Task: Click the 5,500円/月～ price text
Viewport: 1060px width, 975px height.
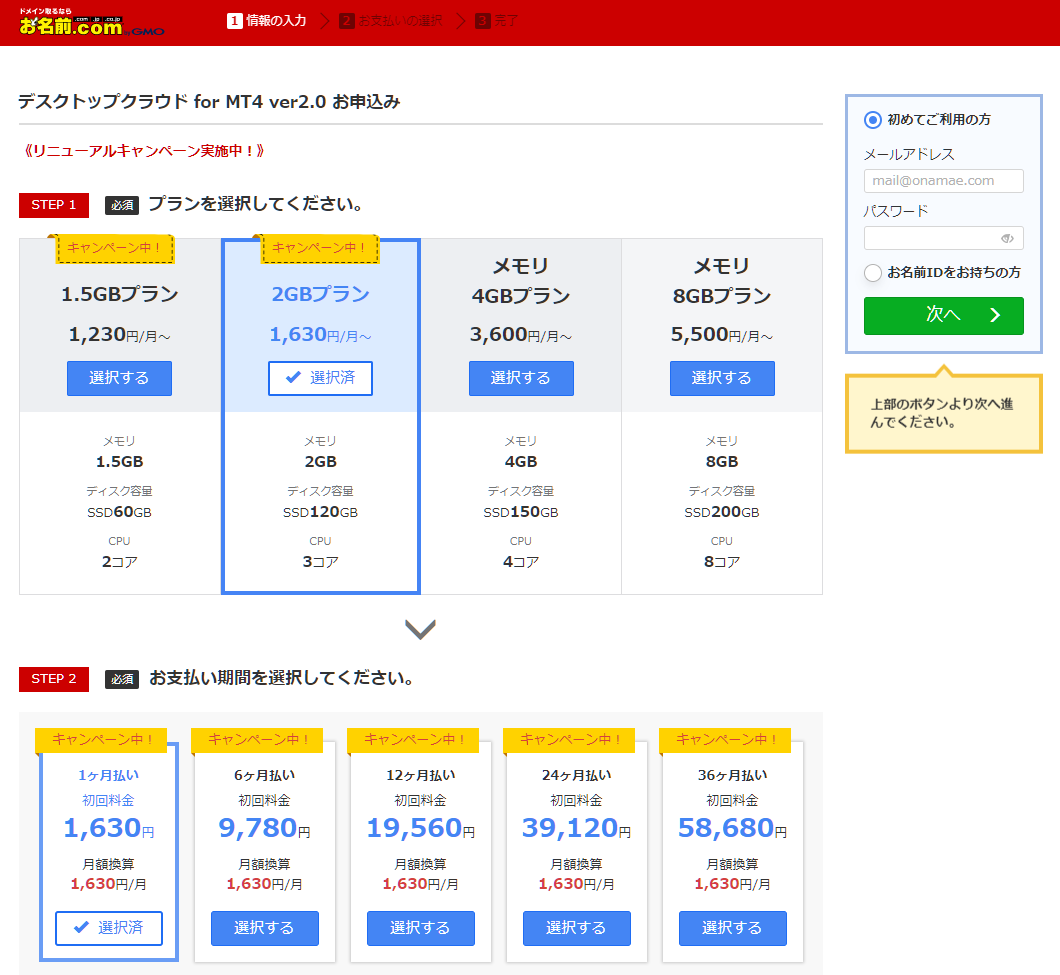Action: [721, 335]
